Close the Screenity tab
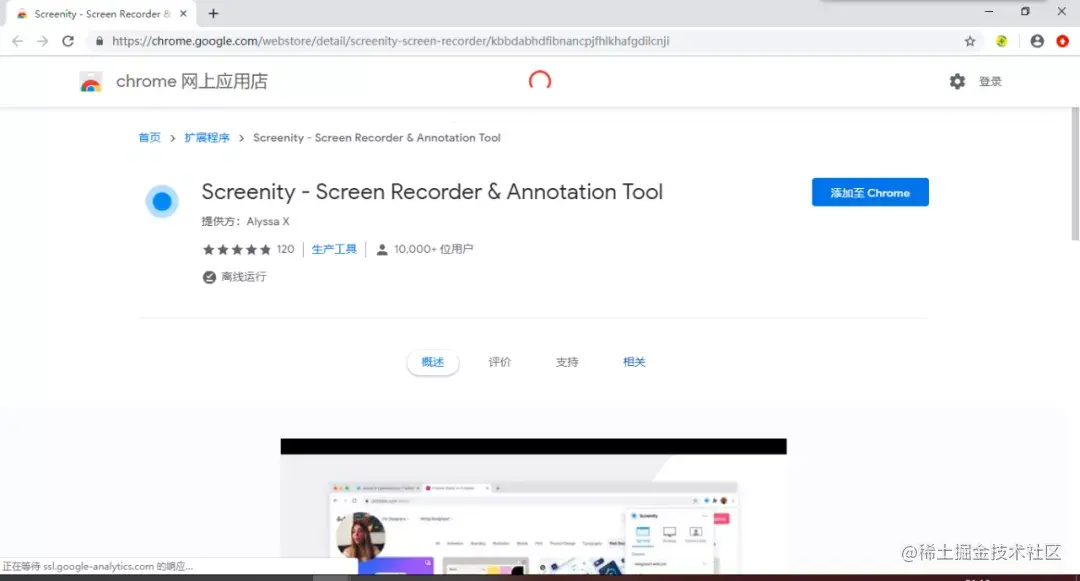This screenshot has width=1080, height=581. coord(183,13)
